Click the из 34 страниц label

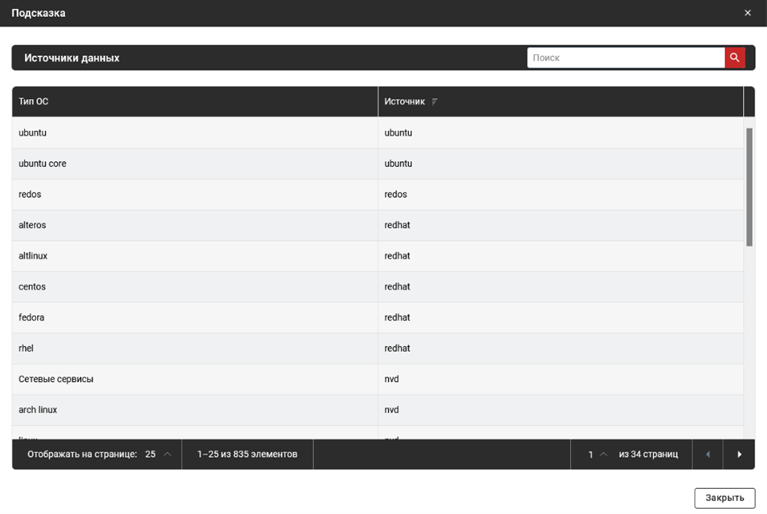[648, 454]
